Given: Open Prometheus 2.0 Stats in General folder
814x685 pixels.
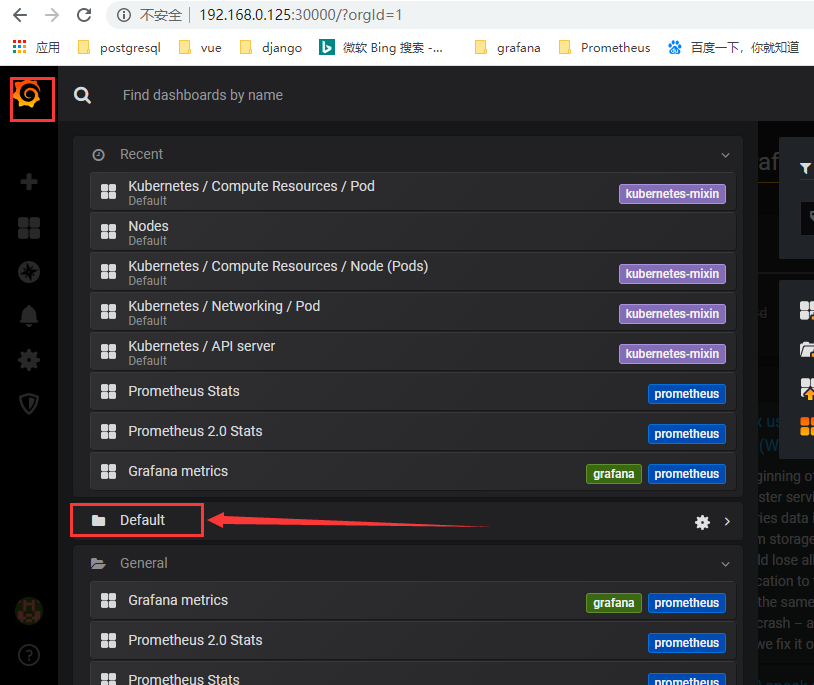Looking at the screenshot, I should point(413,640).
